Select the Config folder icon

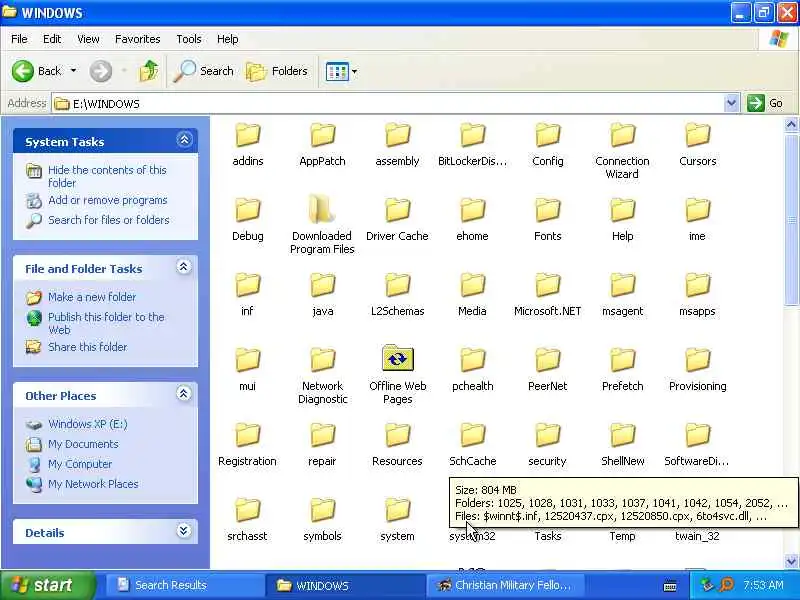[547, 136]
